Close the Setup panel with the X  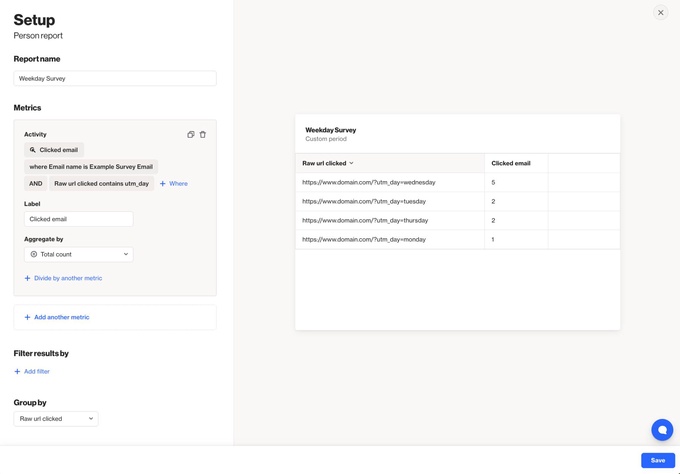click(660, 13)
